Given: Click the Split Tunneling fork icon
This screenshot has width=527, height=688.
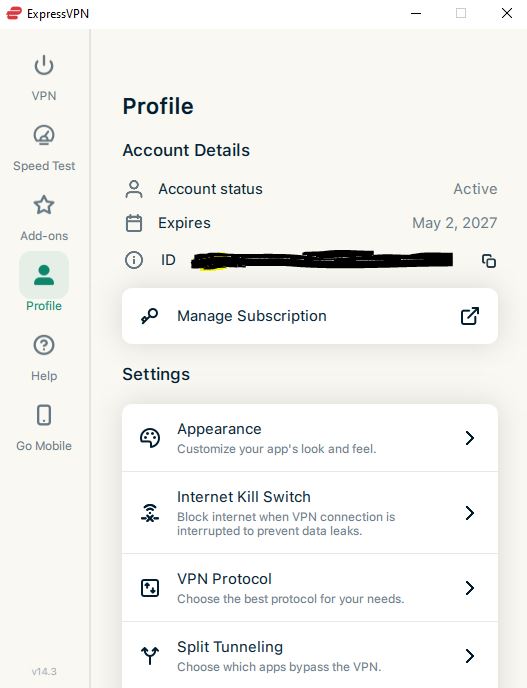Looking at the screenshot, I should [x=150, y=656].
